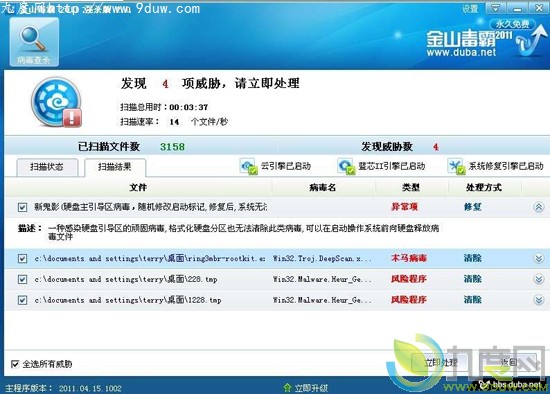
Task: Click the 病毒名 column header
Action: coord(323,187)
